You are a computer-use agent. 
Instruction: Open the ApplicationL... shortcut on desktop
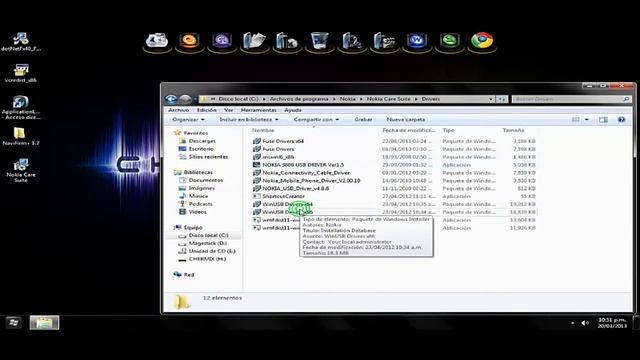[20, 107]
